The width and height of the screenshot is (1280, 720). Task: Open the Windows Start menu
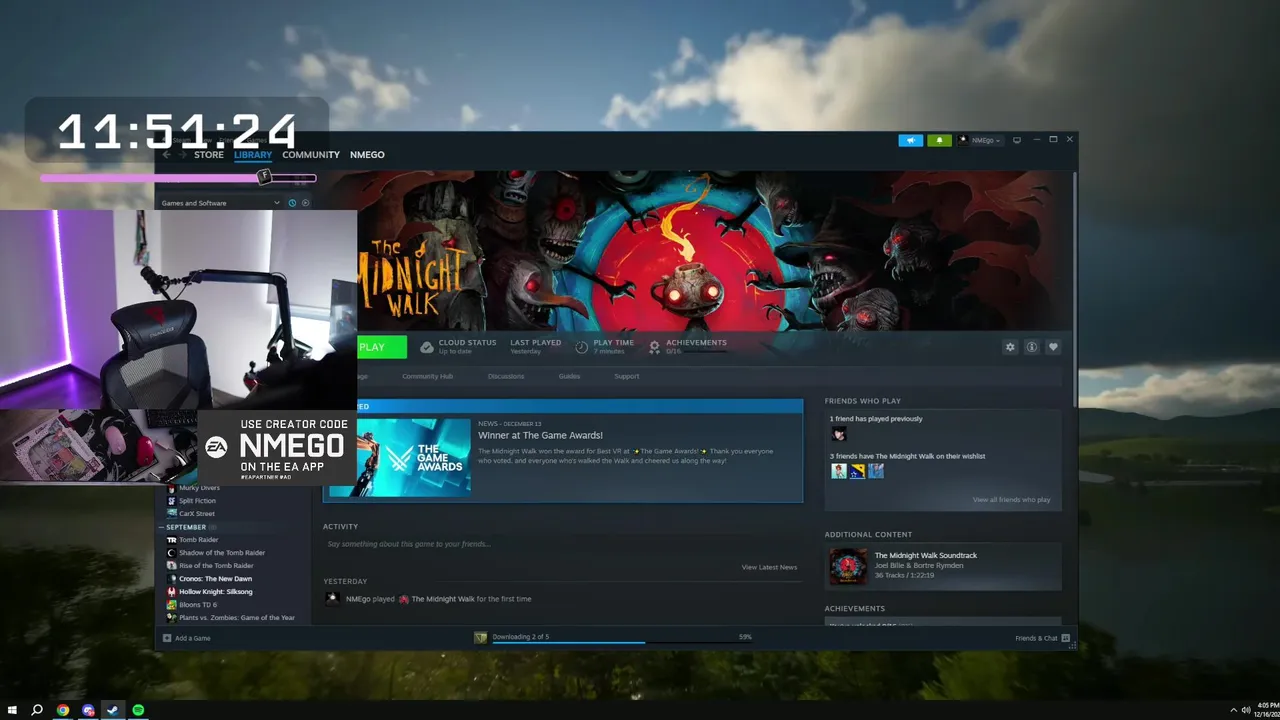point(12,710)
